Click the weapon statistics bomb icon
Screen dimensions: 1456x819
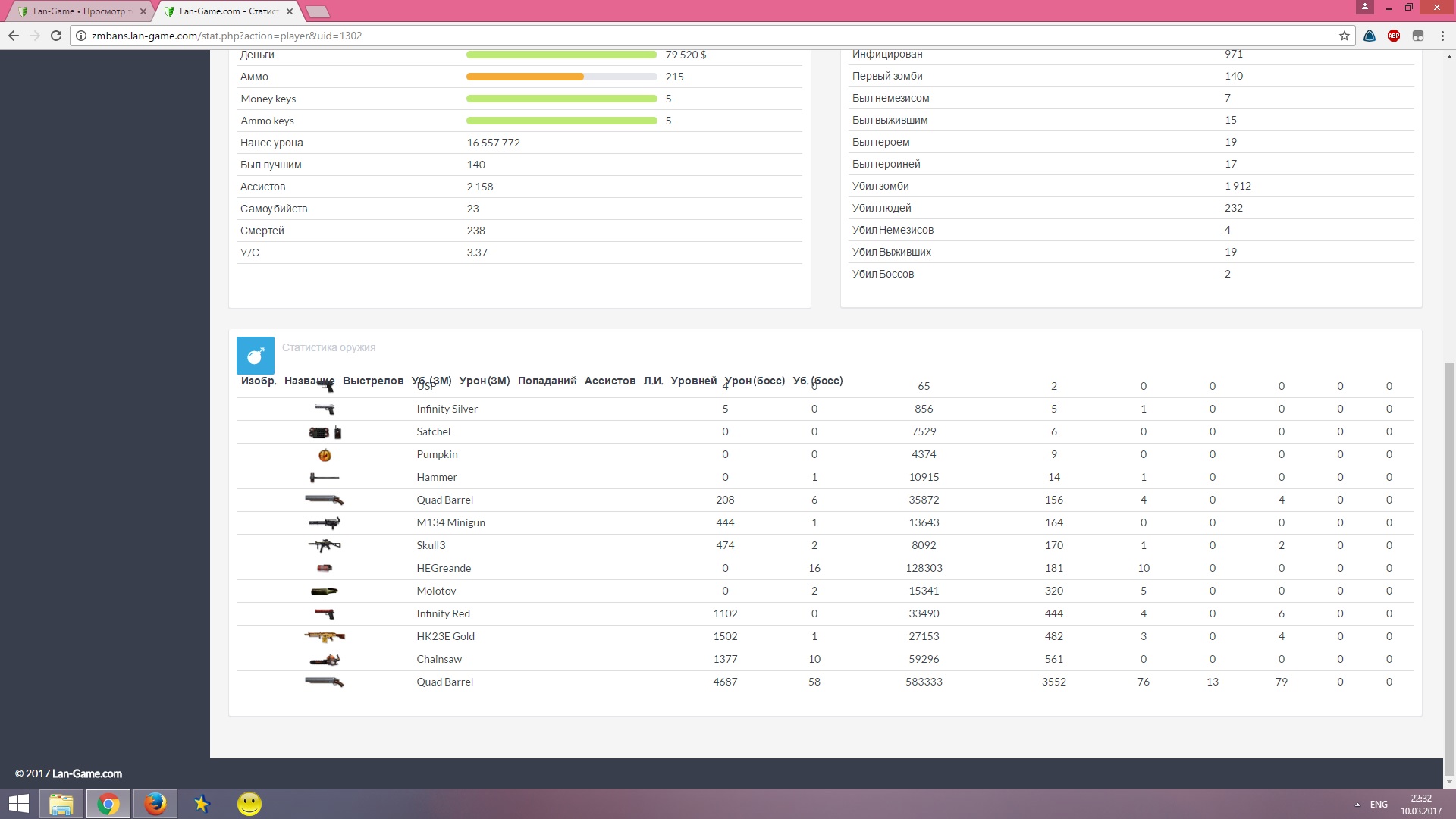tap(256, 355)
